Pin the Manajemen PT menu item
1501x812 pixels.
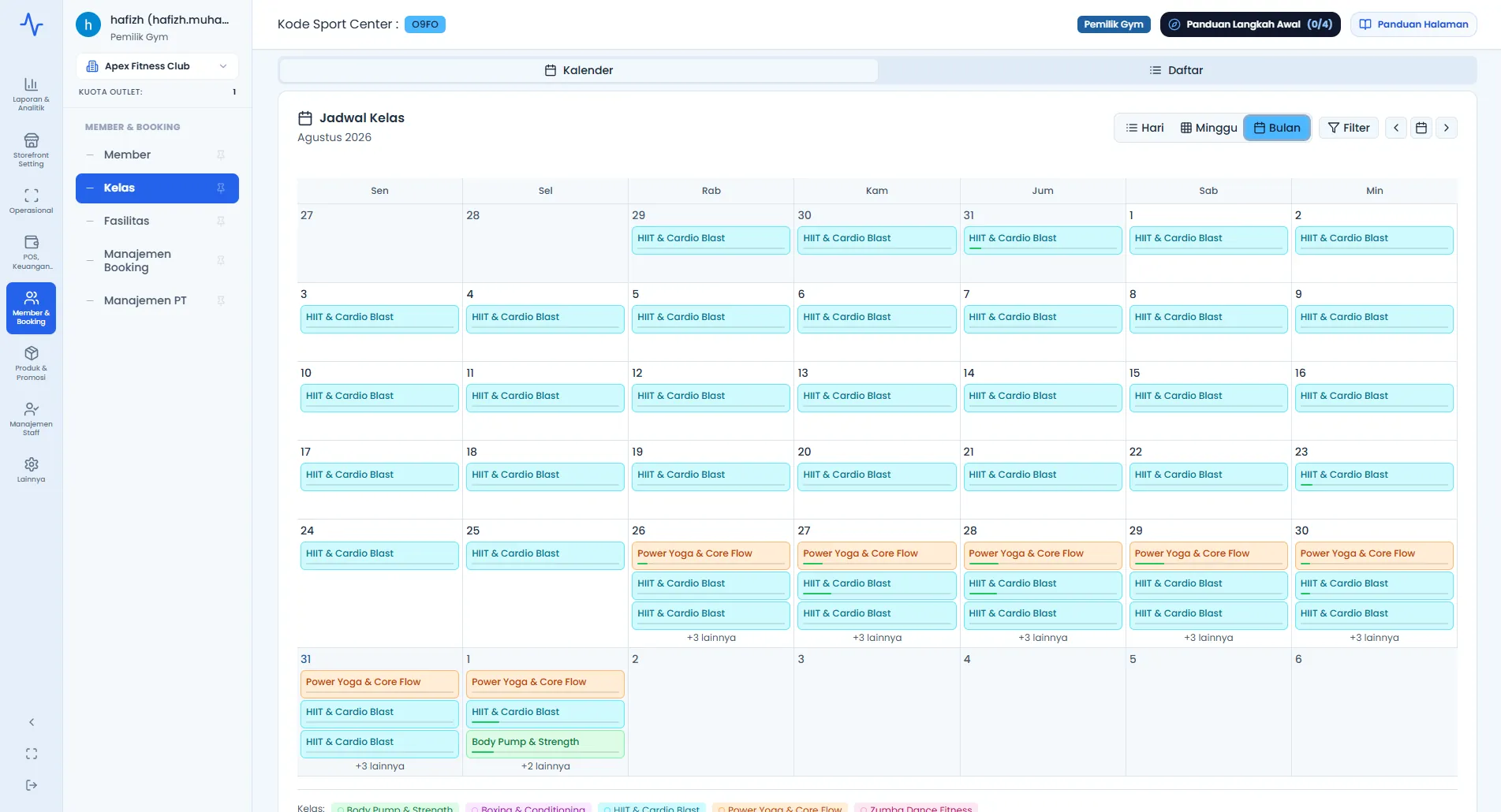coord(221,300)
